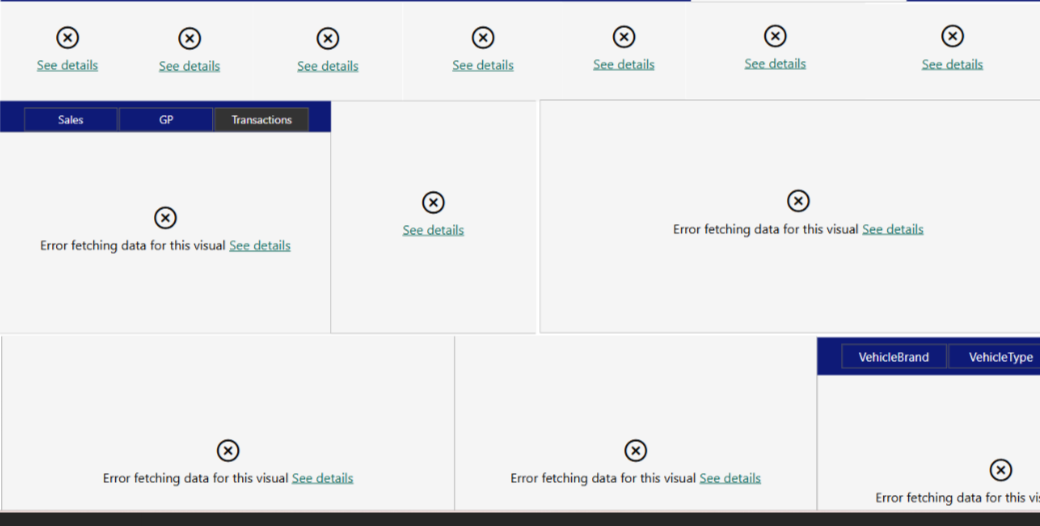Viewport: 1040px width, 526px height.
Task: Switch to the GP tab
Action: click(x=166, y=120)
